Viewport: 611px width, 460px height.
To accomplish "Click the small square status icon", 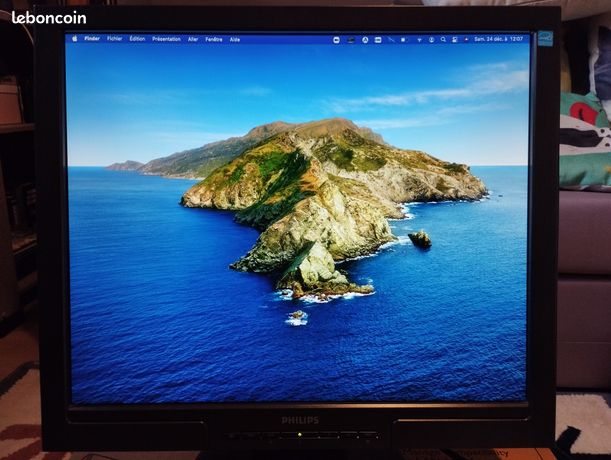I will pyautogui.click(x=404, y=40).
